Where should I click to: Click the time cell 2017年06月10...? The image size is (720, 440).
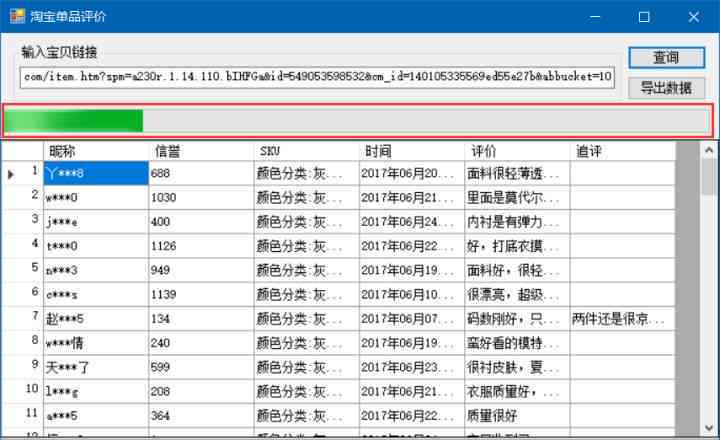(411, 295)
